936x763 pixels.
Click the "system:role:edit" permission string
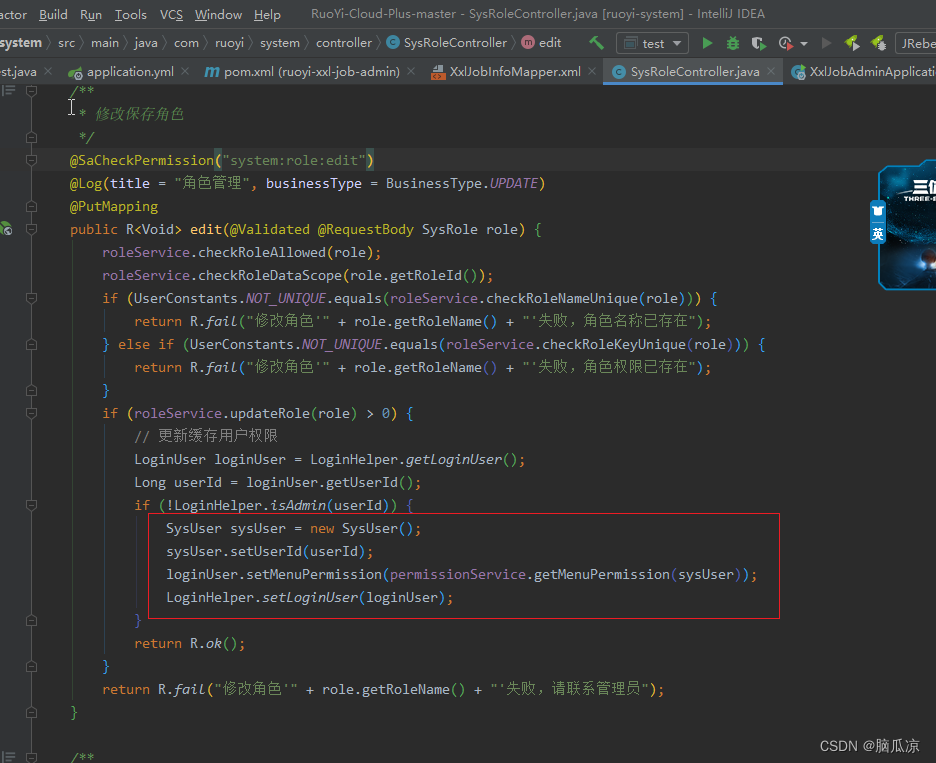[294, 161]
